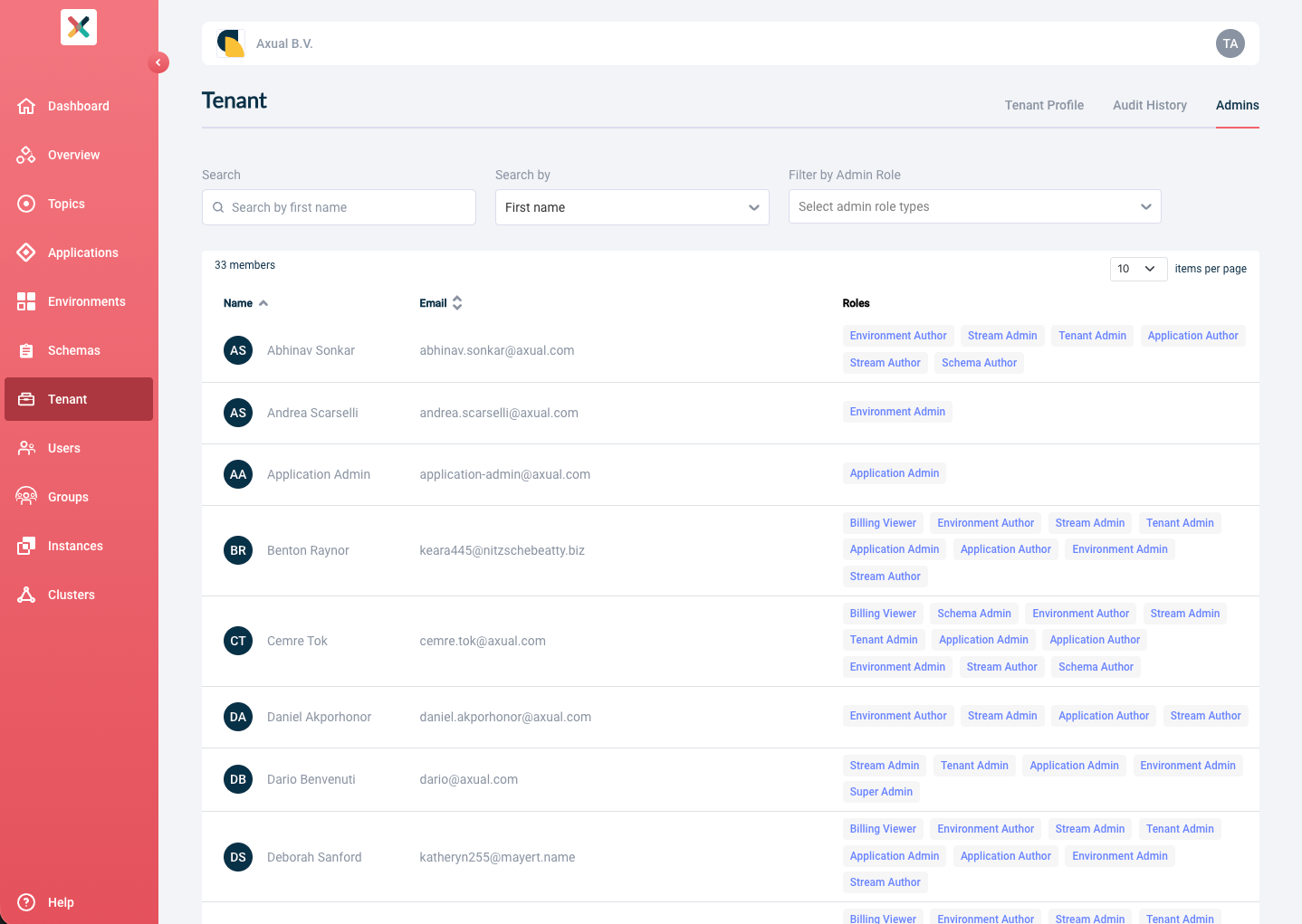Sort members by Name using the sort arrow
The image size is (1302, 924).
[x=263, y=303]
